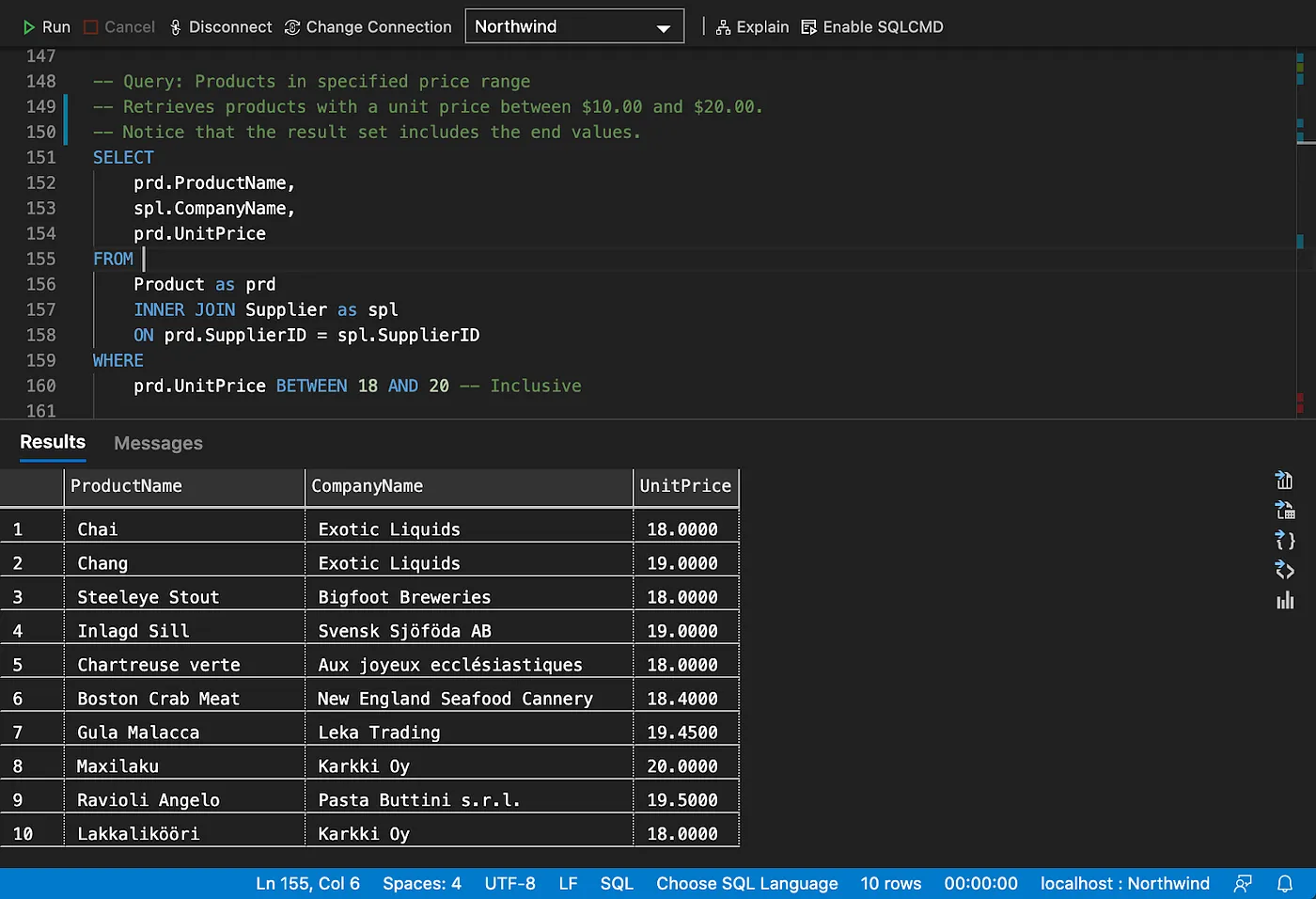The image size is (1316, 899).
Task: Click the Cancel query button
Action: point(118,27)
